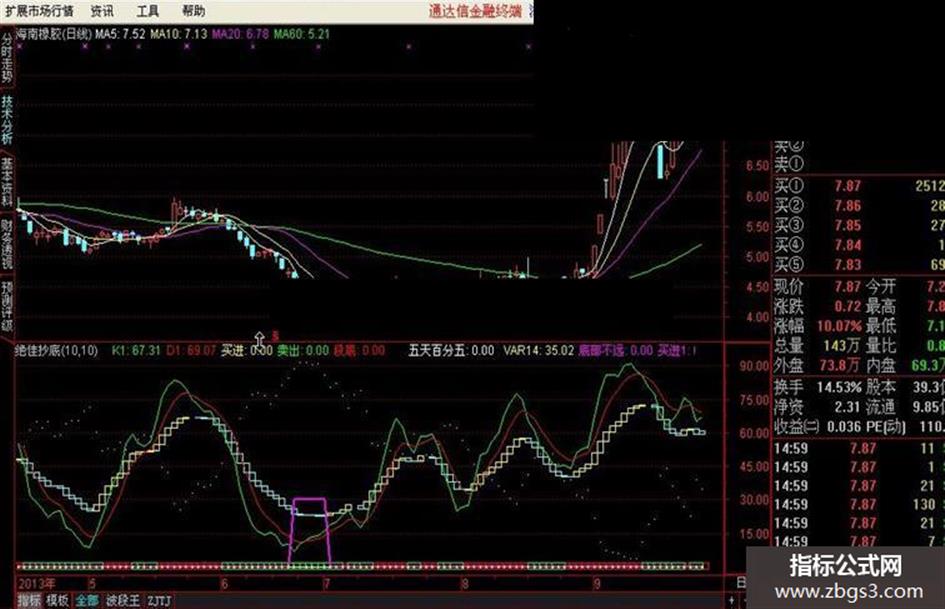The width and height of the screenshot is (945, 609).
Task: Switch to the 财务透视 side tab
Action: 7,243
